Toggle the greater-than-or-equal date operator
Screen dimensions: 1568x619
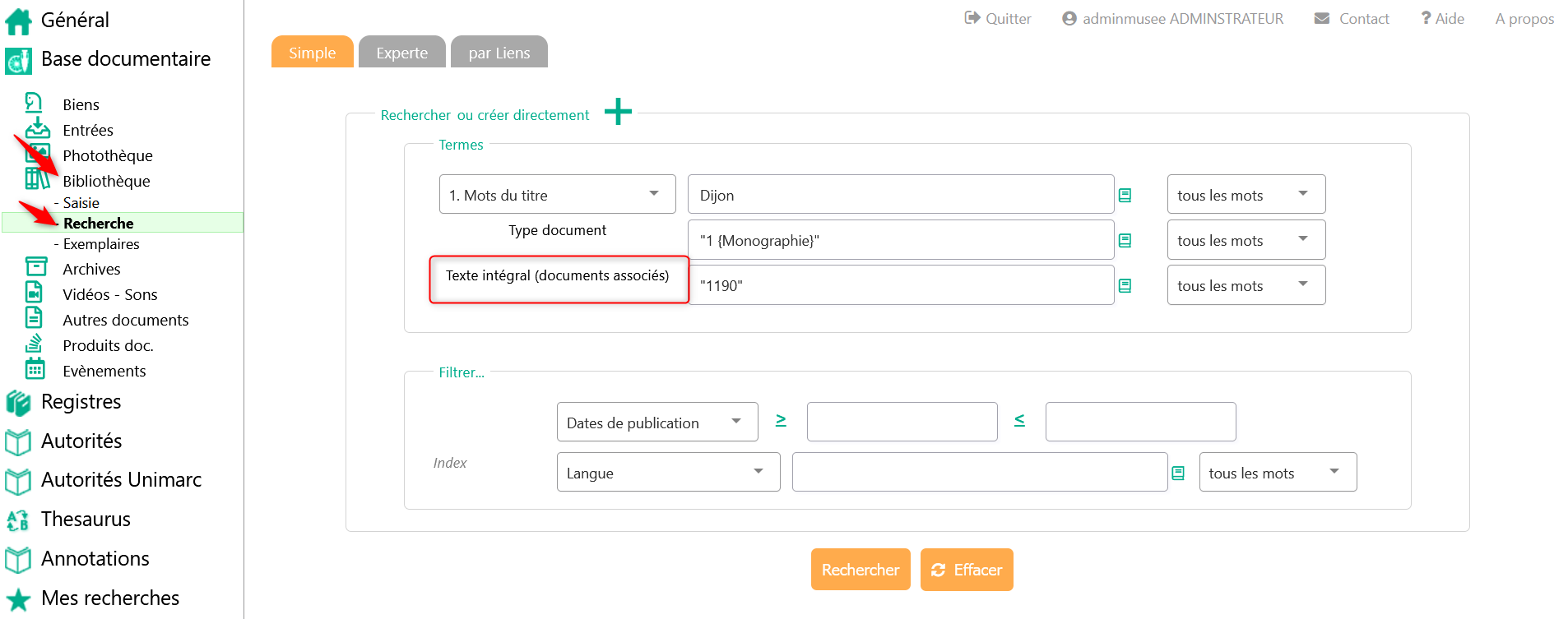click(781, 421)
